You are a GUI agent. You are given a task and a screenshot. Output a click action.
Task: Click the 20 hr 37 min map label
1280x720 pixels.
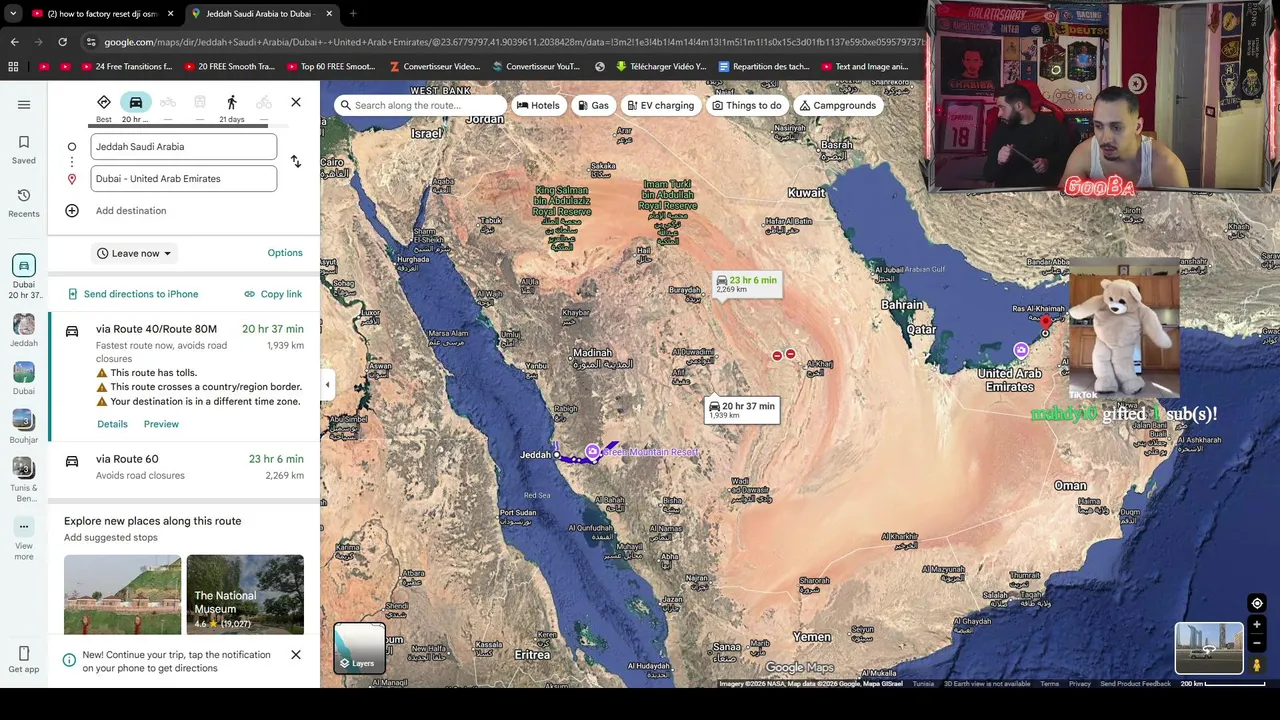[x=741, y=410]
